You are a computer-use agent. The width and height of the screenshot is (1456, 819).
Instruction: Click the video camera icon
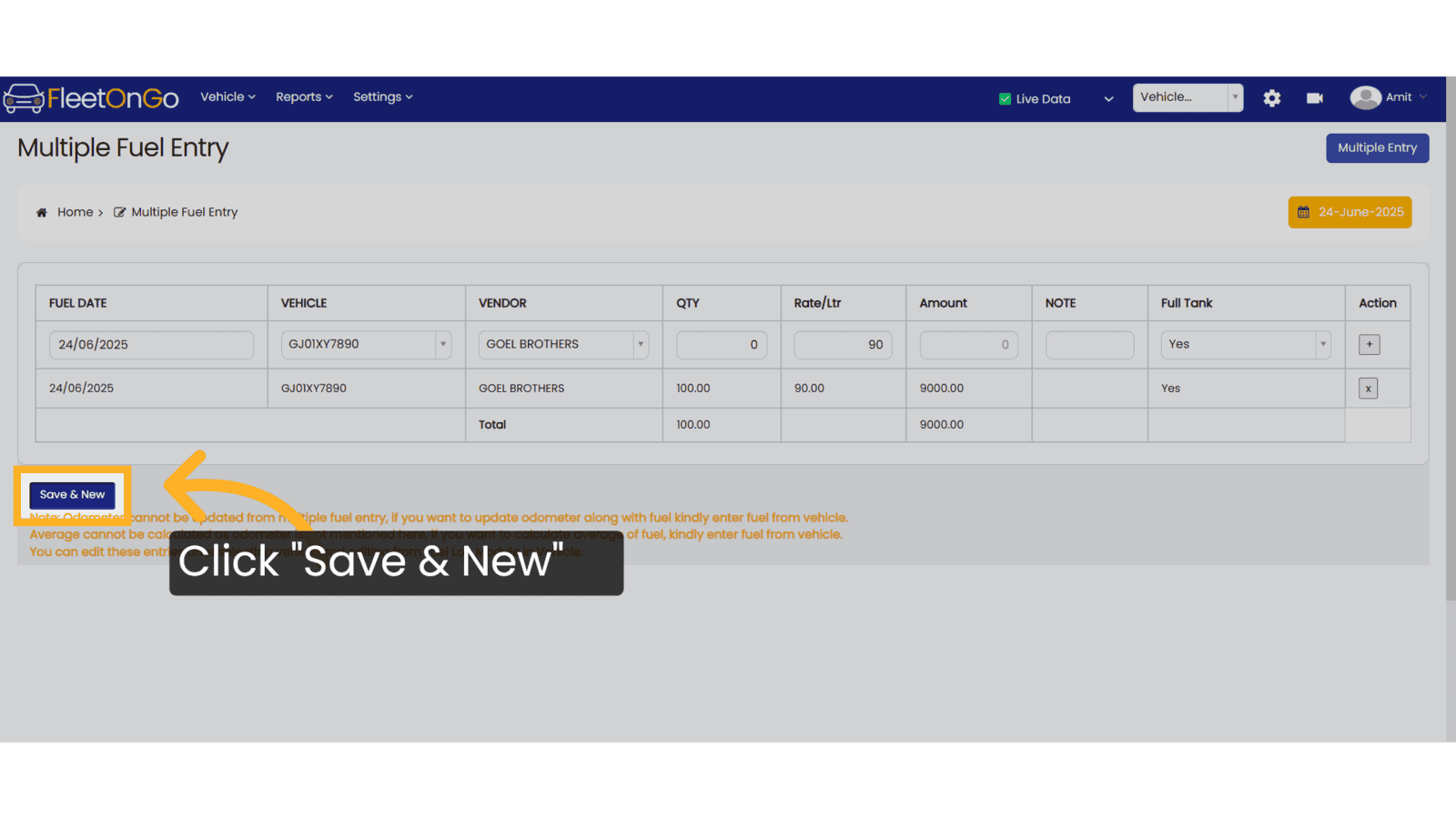point(1315,98)
